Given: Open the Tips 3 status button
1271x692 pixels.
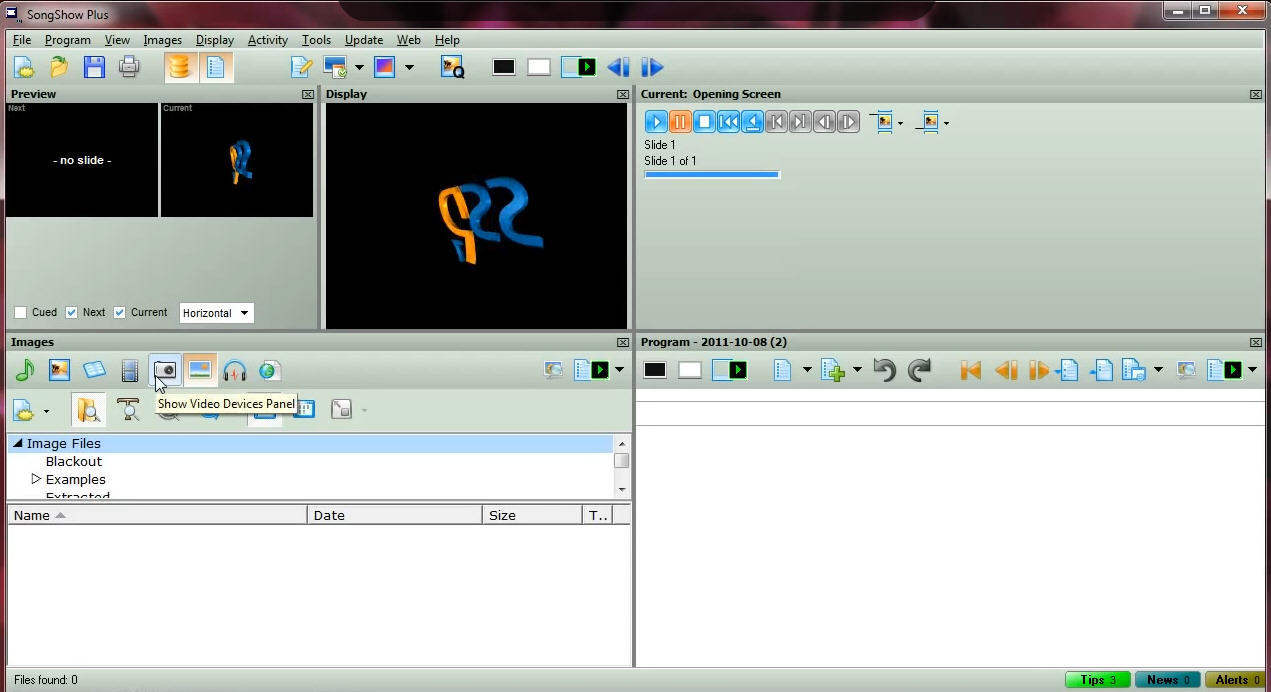Looking at the screenshot, I should click(x=1098, y=680).
